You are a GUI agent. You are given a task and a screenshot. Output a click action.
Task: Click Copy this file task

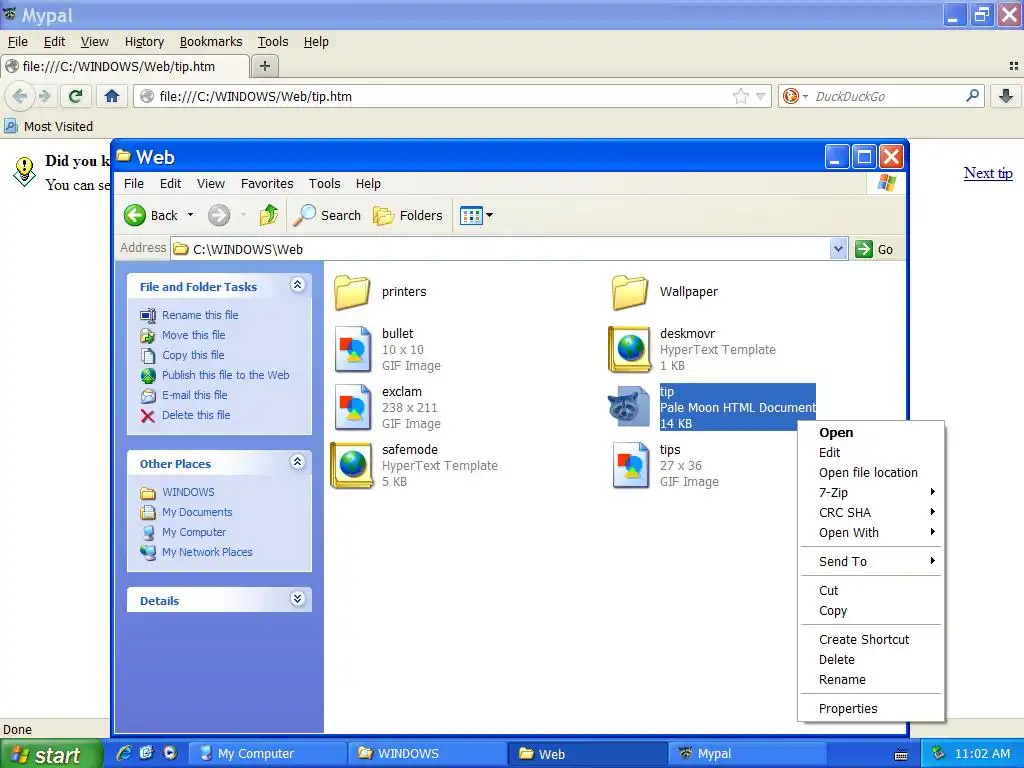tap(193, 355)
